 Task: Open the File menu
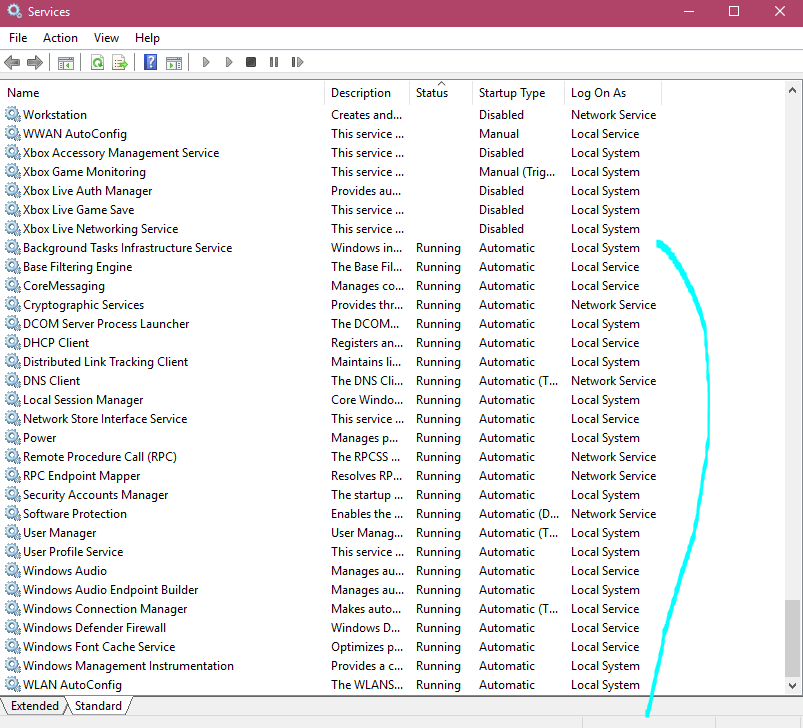(17, 38)
